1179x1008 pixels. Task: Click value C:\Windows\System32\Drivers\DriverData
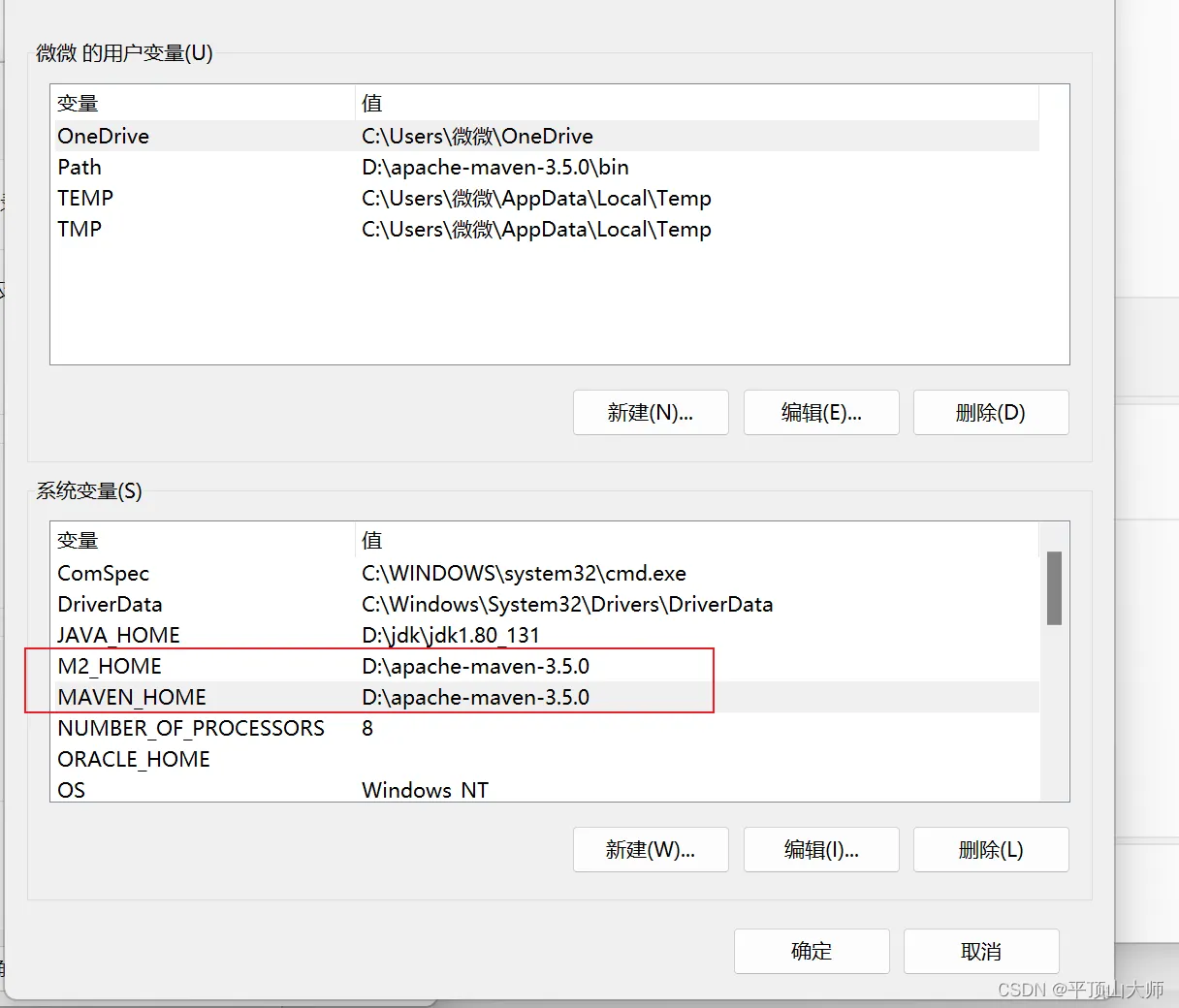pos(567,604)
